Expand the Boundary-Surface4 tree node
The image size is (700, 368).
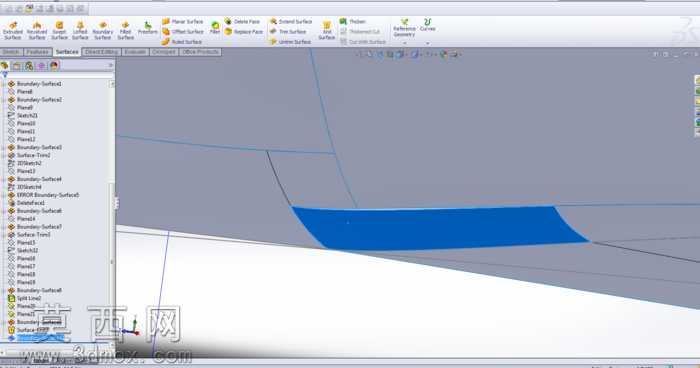click(x=4, y=180)
